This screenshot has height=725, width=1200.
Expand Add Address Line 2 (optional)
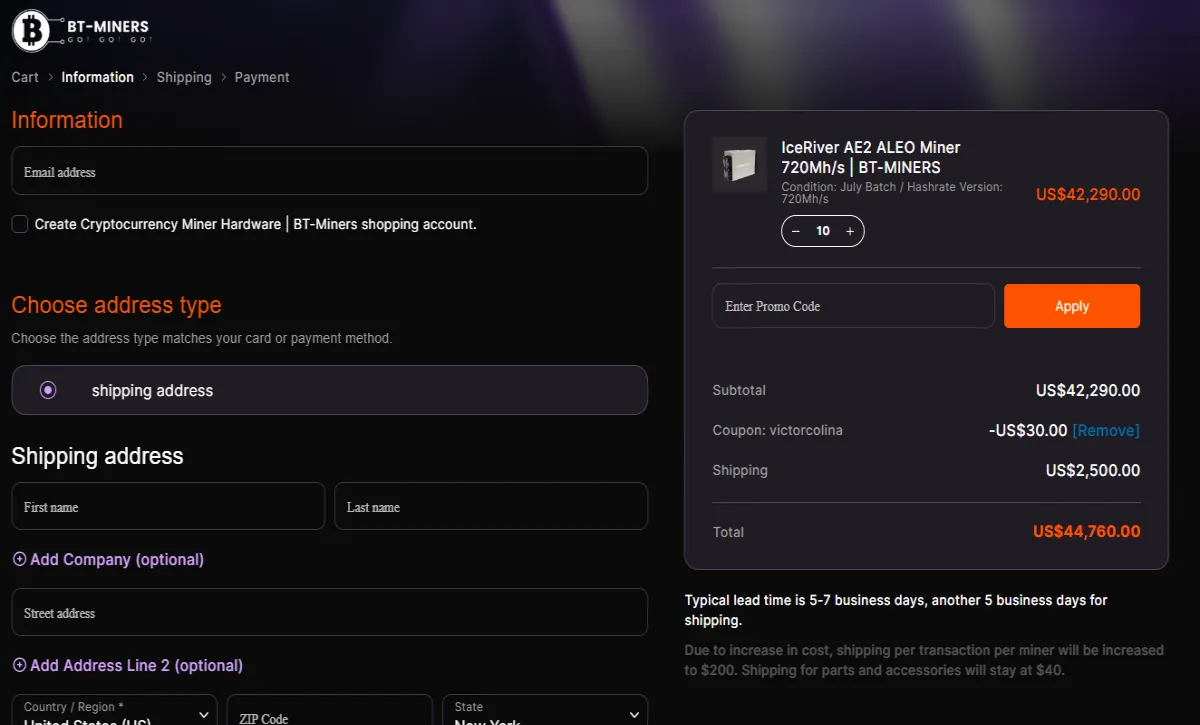(127, 666)
